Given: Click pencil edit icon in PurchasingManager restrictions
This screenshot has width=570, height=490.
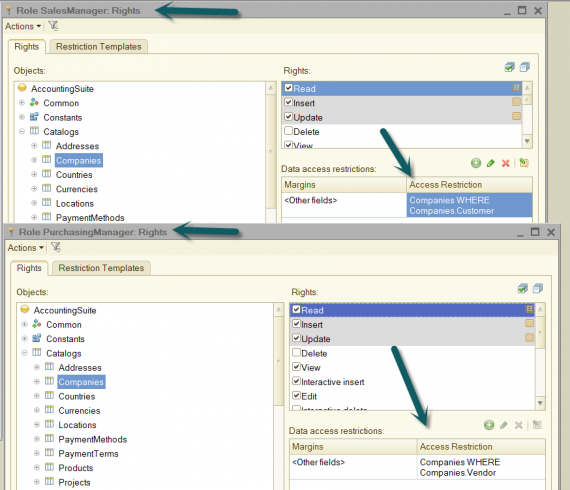Looking at the screenshot, I should click(504, 425).
